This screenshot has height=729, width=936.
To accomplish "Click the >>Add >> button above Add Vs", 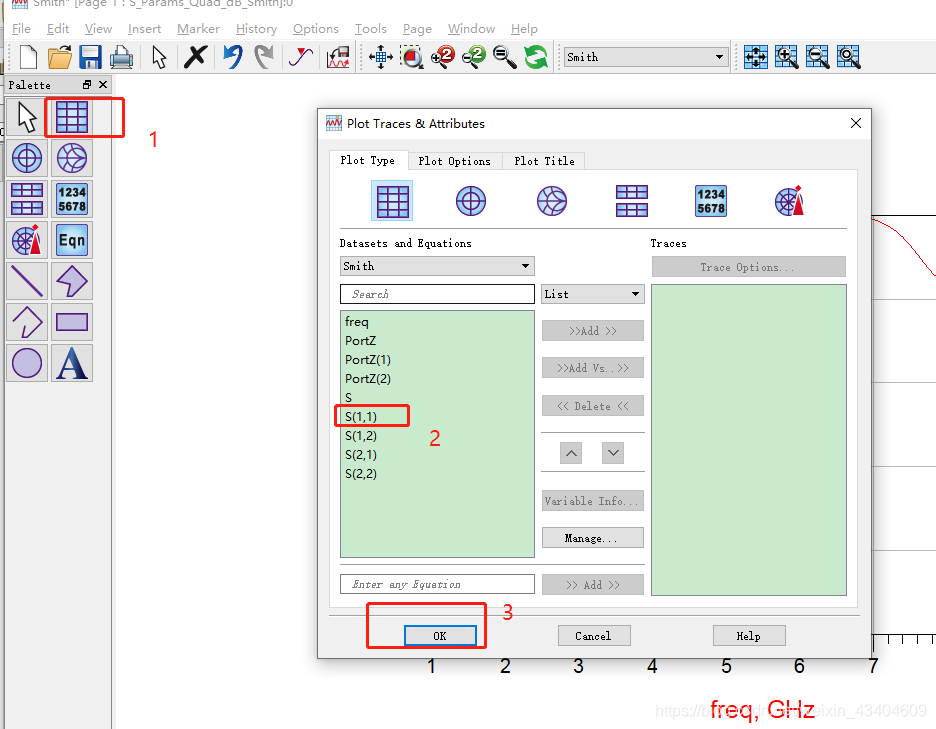I will click(x=592, y=331).
